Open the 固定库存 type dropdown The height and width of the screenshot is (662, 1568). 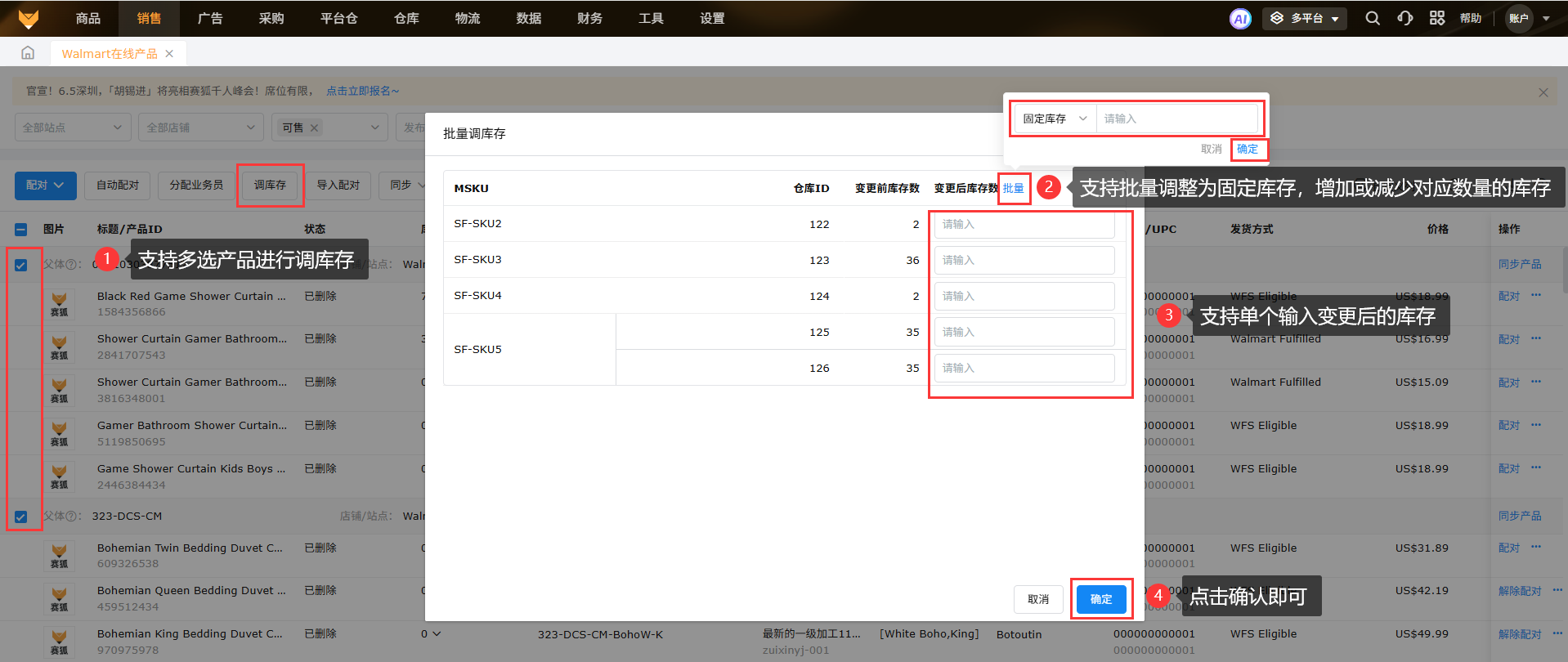[1055, 119]
